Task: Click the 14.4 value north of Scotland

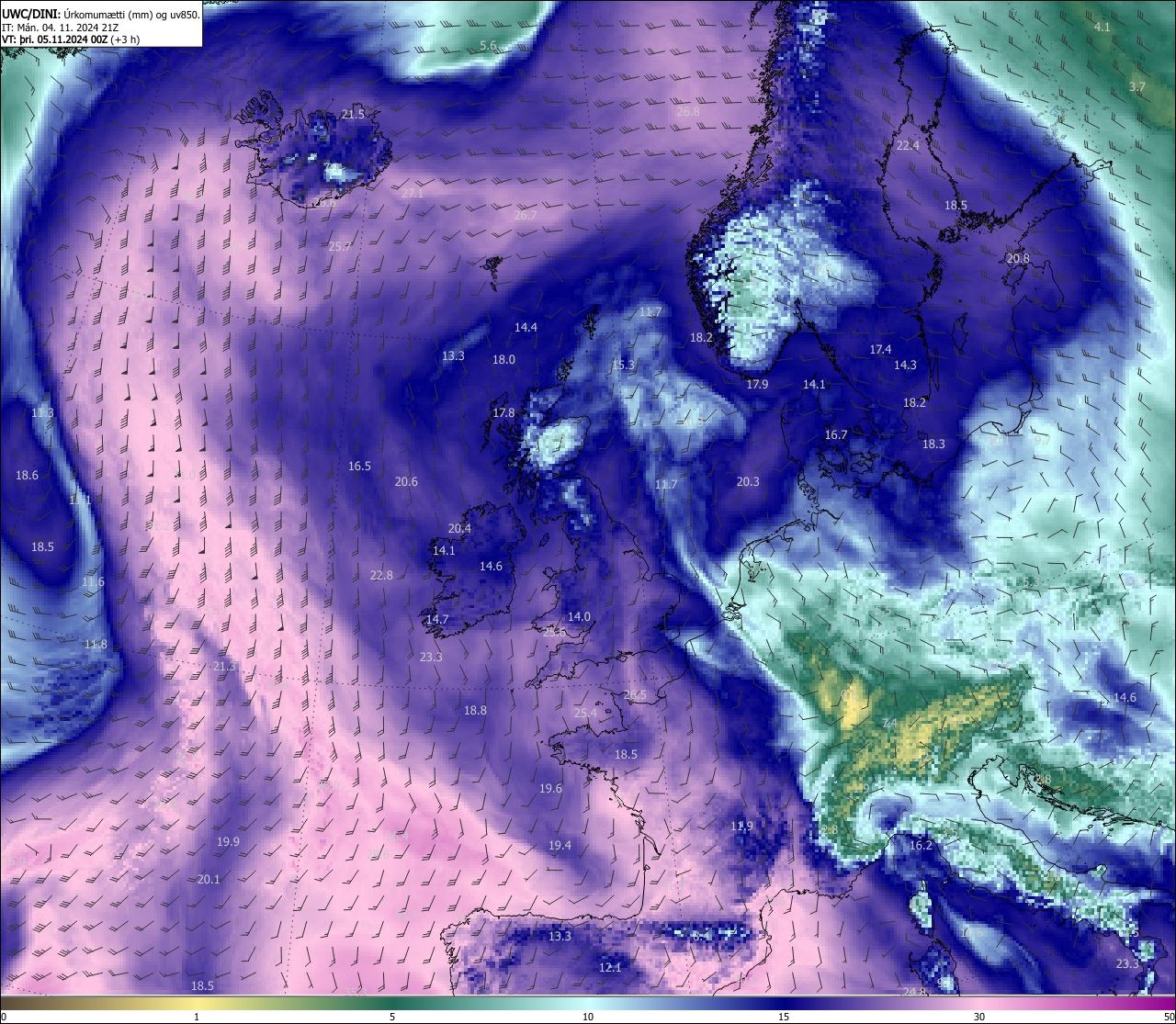Action: 526,327
